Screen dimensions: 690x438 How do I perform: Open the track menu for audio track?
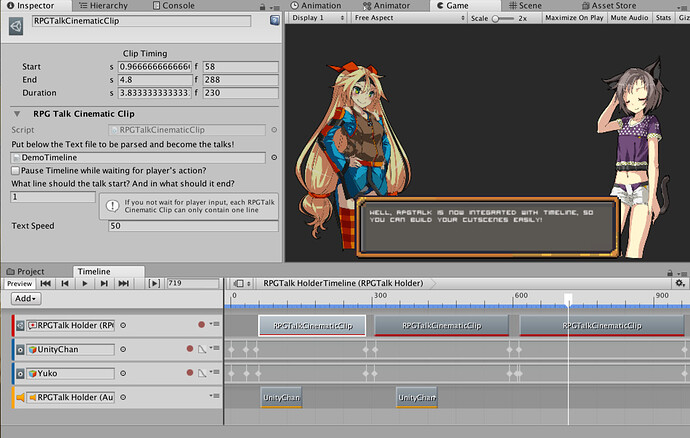215,396
